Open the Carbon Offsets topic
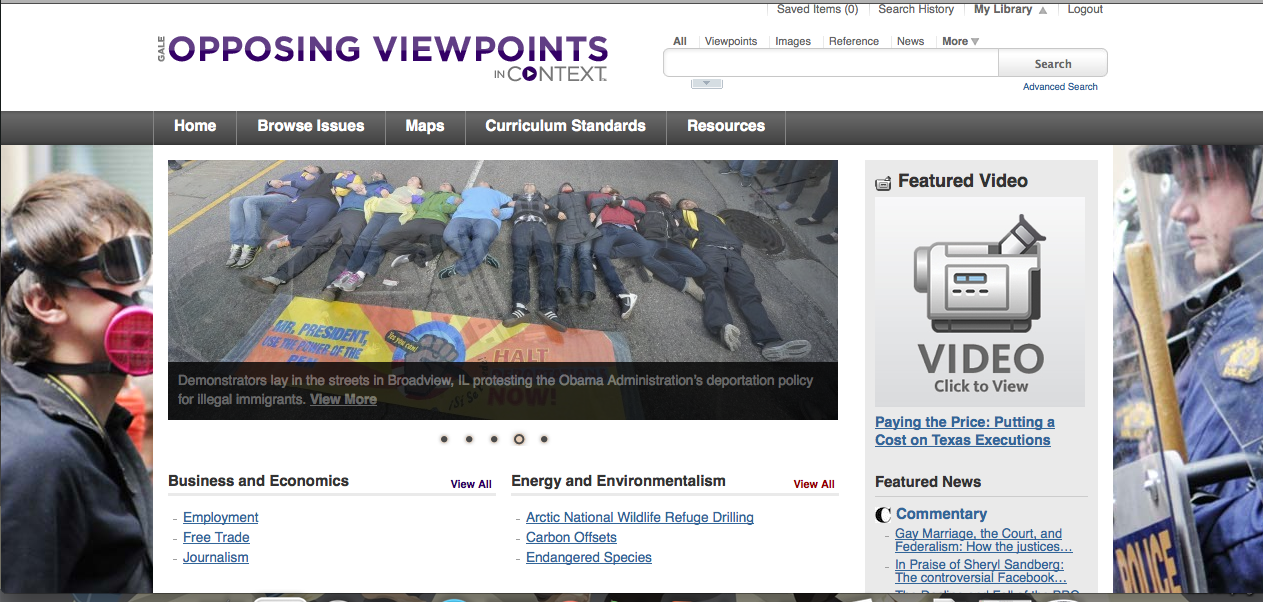This screenshot has width=1263, height=602. (x=572, y=537)
